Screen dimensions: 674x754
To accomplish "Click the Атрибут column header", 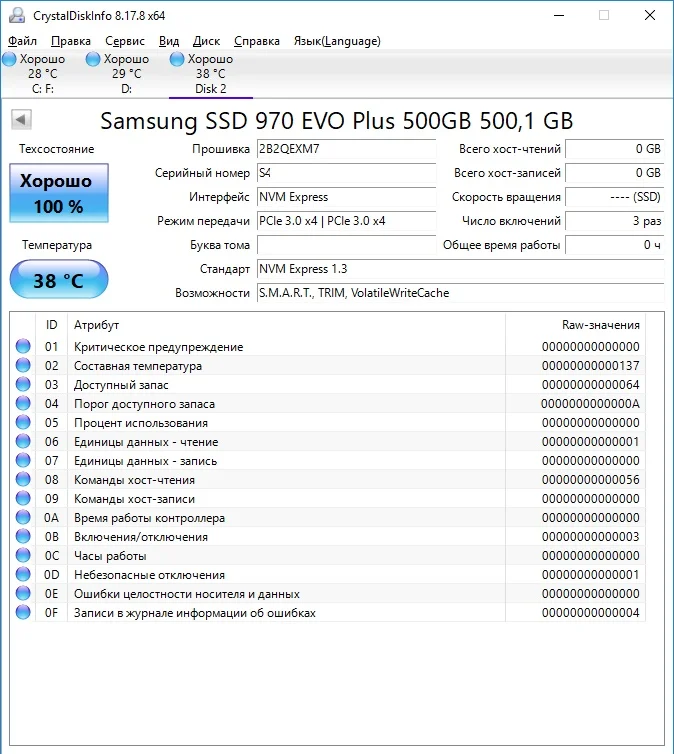I will (x=287, y=325).
